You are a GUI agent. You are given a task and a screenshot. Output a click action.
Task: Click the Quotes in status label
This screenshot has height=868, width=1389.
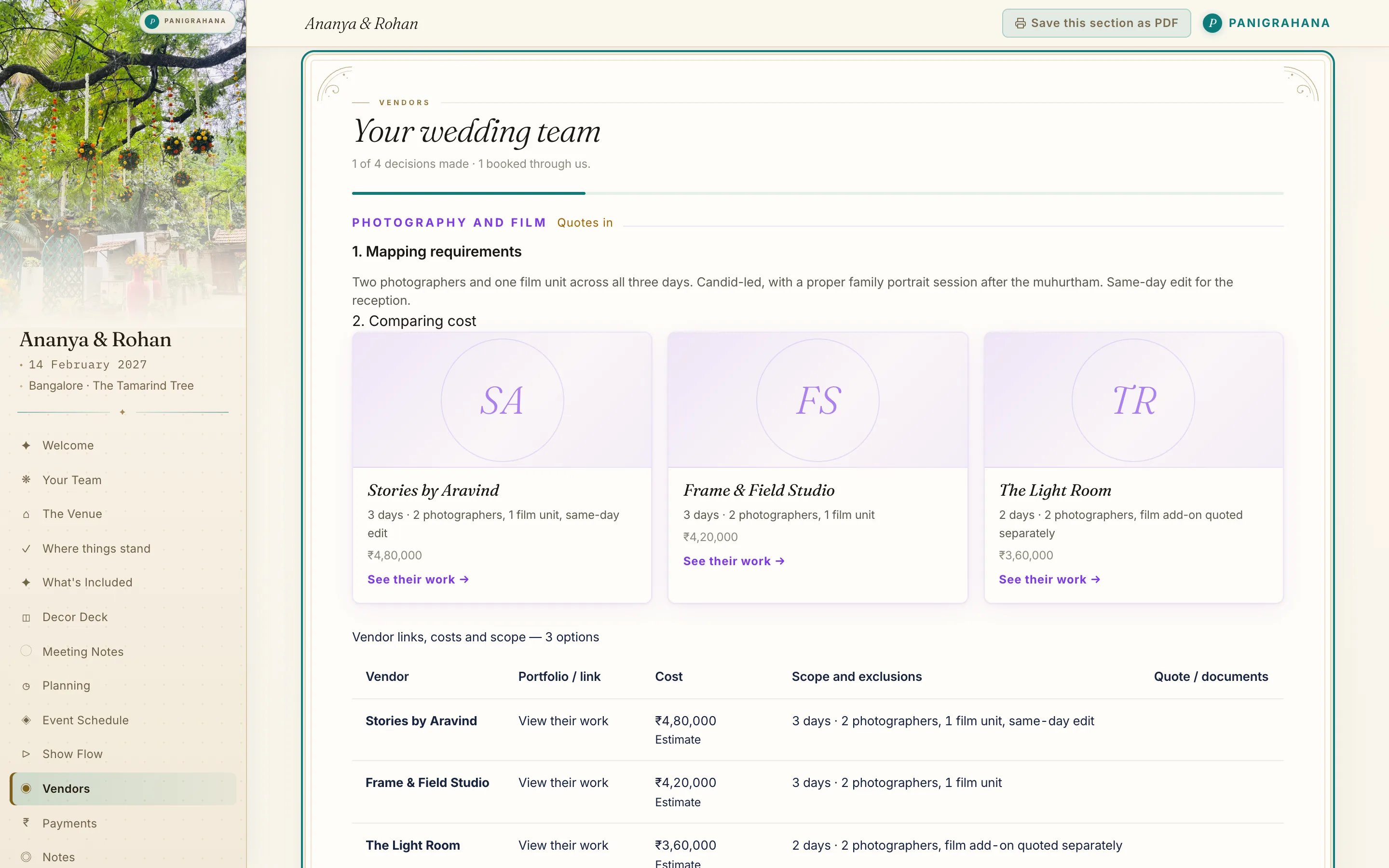[585, 223]
